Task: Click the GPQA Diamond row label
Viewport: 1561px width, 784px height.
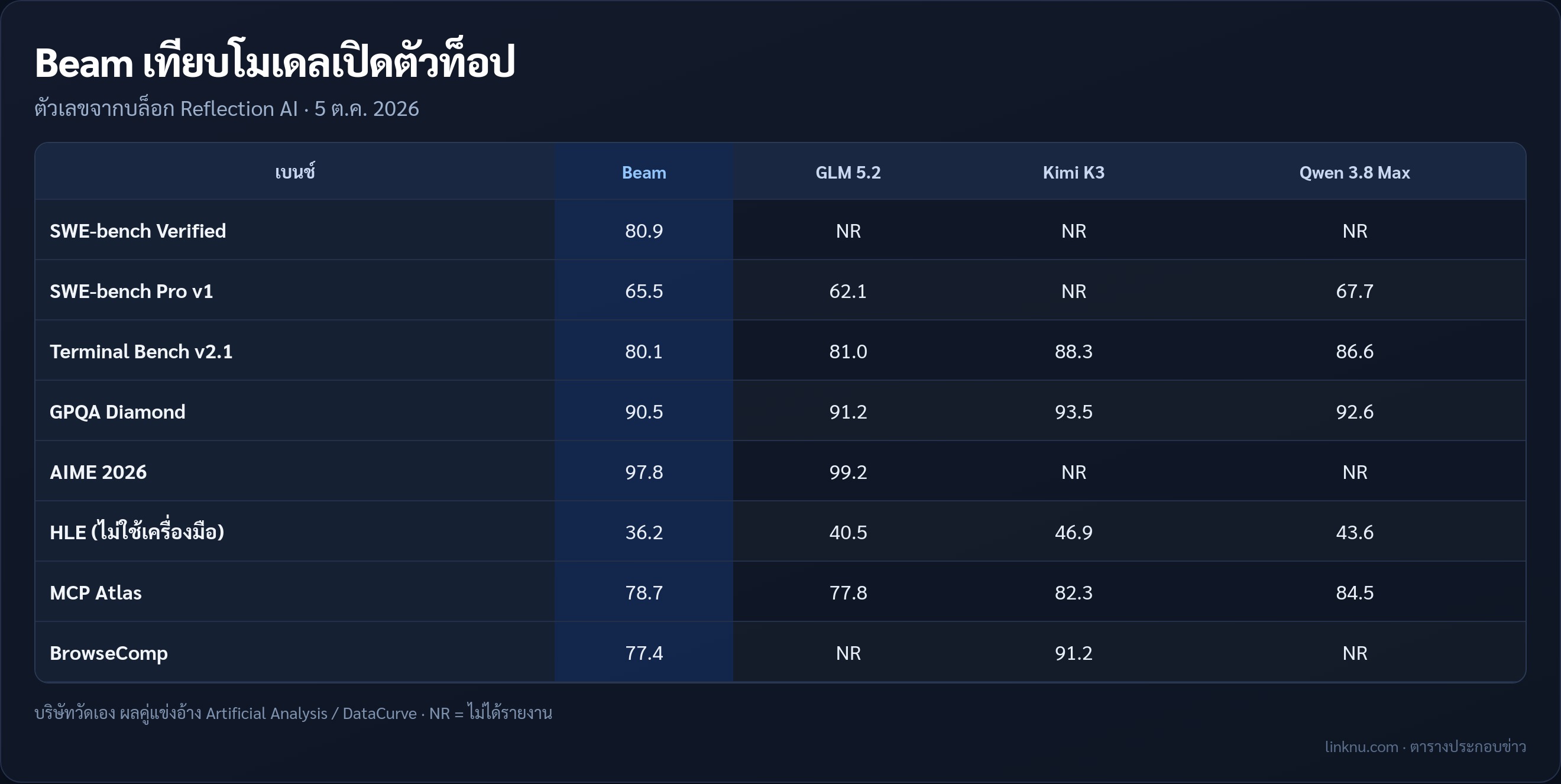Action: (x=117, y=412)
